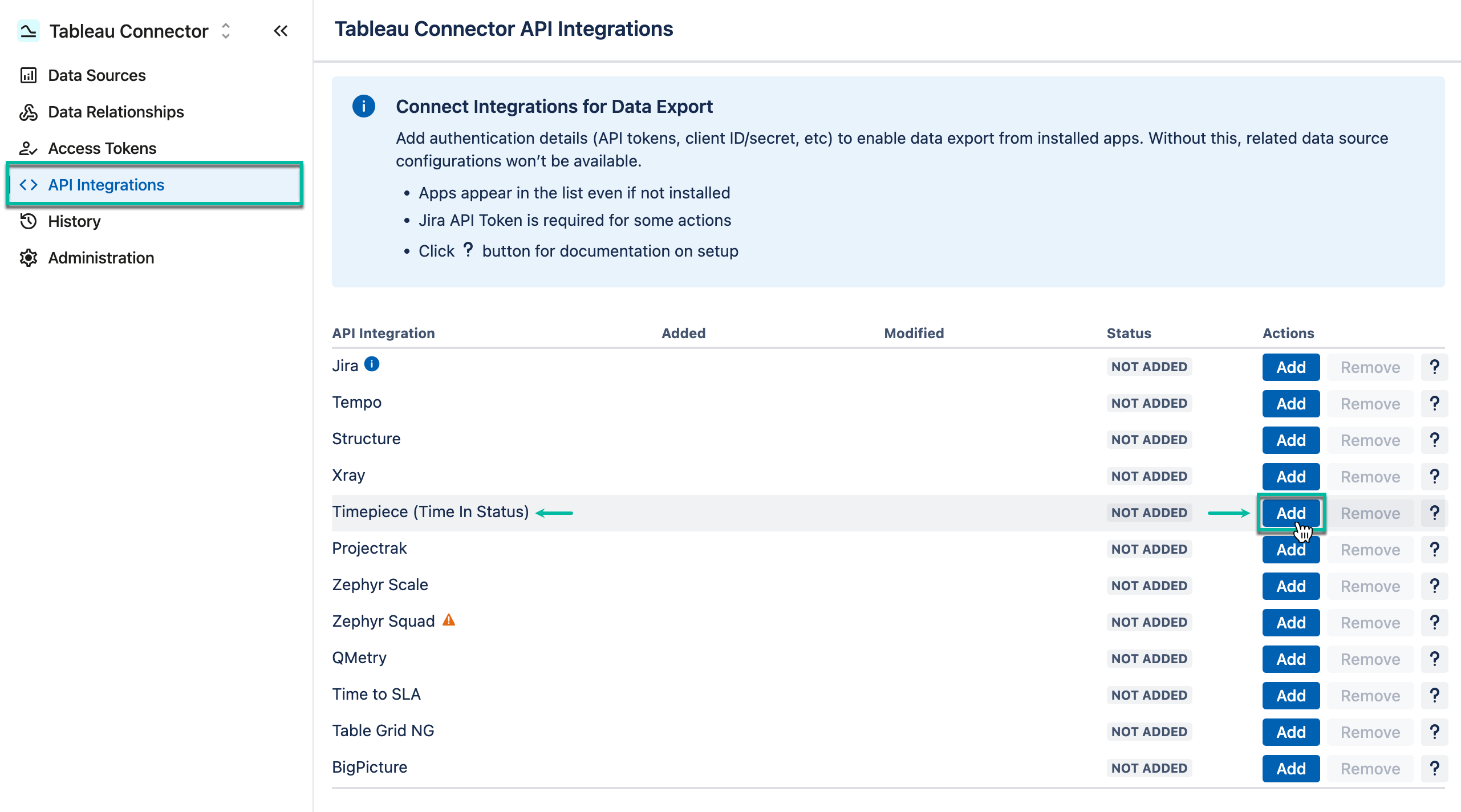Navigate to the History section

click(74, 221)
